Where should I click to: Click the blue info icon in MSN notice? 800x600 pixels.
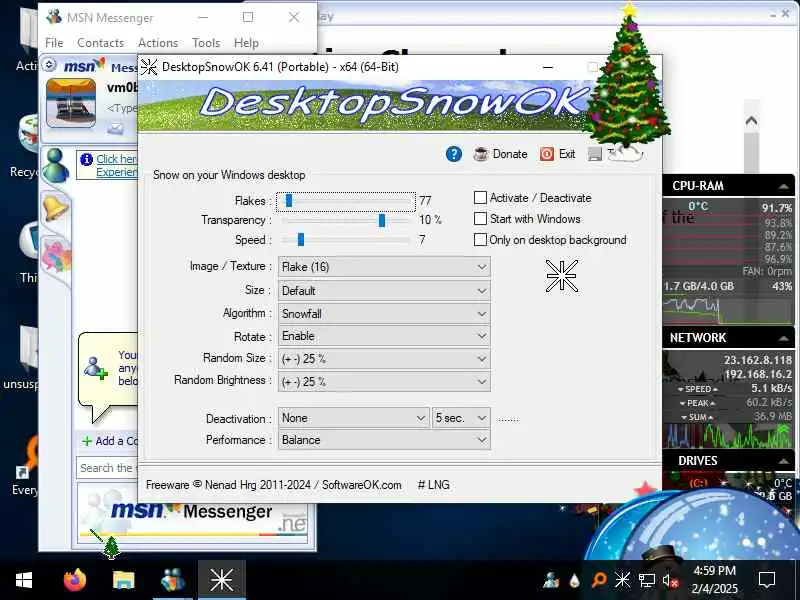[86, 160]
